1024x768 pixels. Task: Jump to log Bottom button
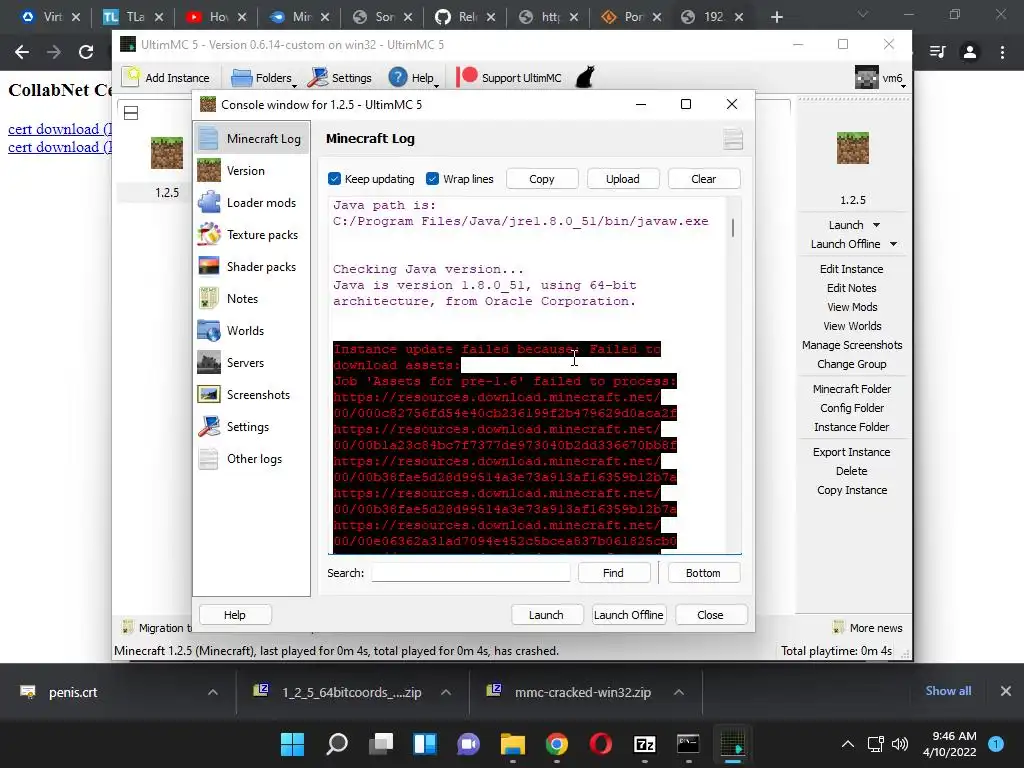coord(703,573)
